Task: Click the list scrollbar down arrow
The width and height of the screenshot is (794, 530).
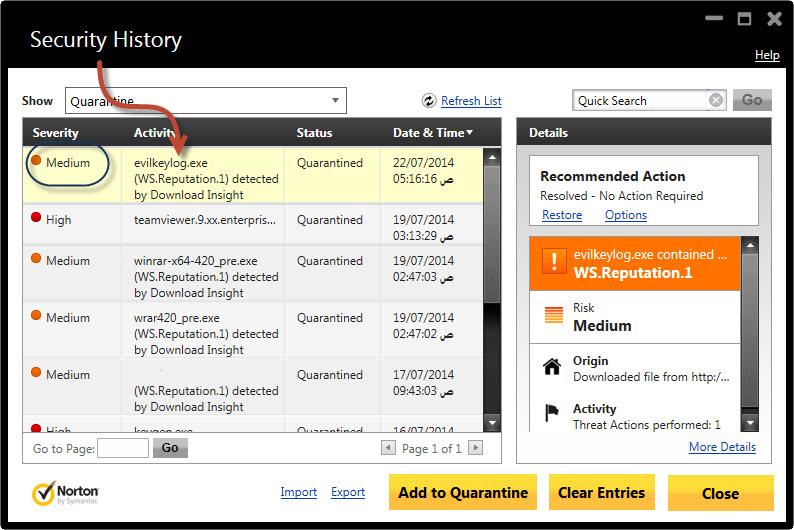Action: click(x=492, y=423)
